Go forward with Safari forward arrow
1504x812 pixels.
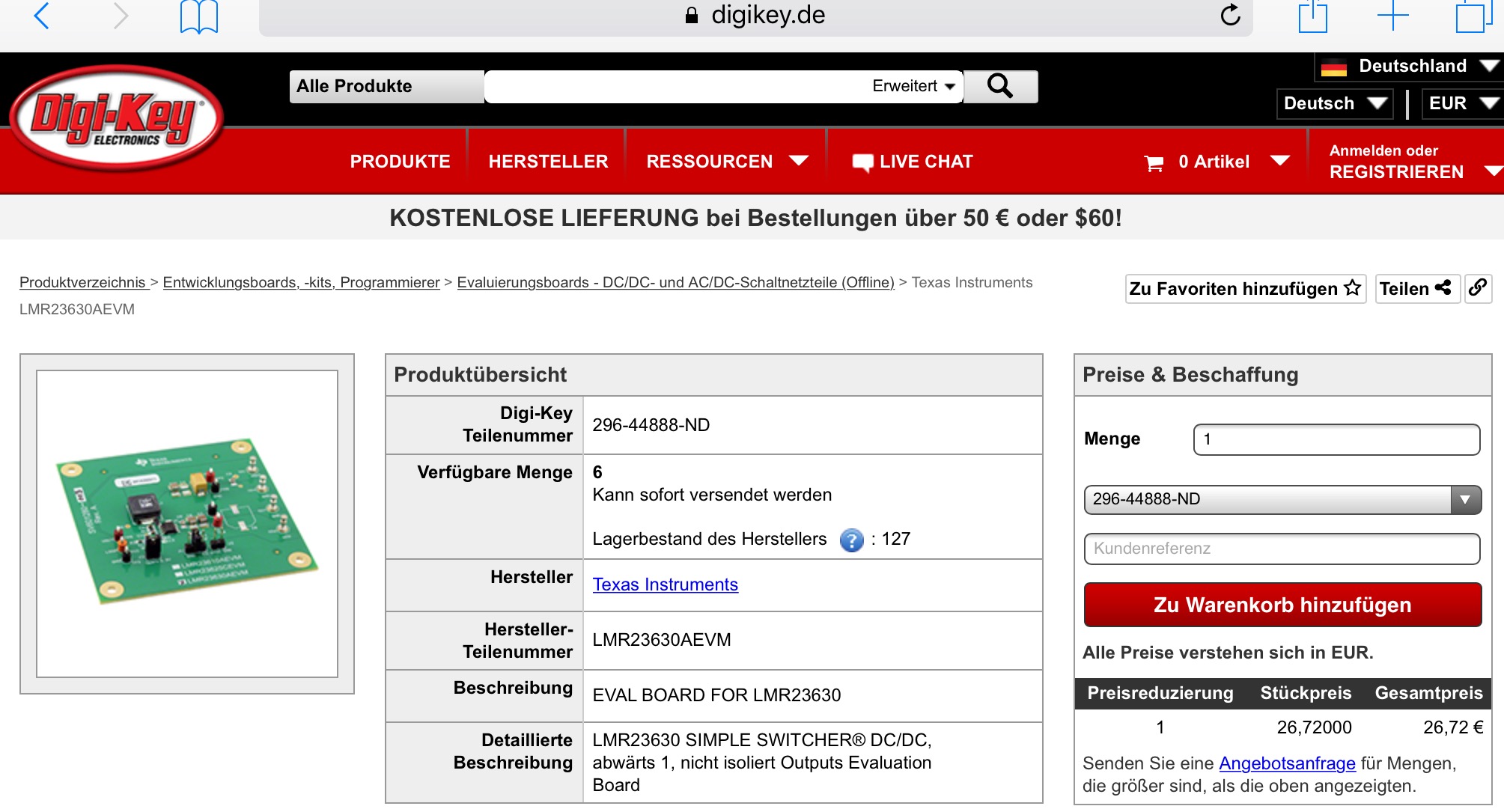[x=120, y=16]
